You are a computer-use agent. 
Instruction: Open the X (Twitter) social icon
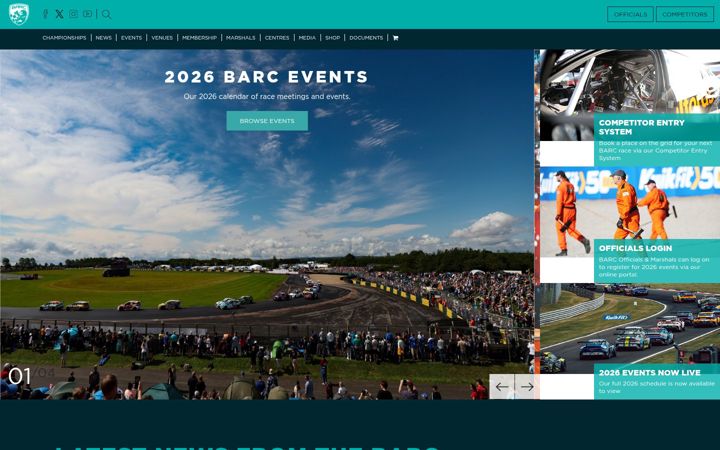[59, 14]
